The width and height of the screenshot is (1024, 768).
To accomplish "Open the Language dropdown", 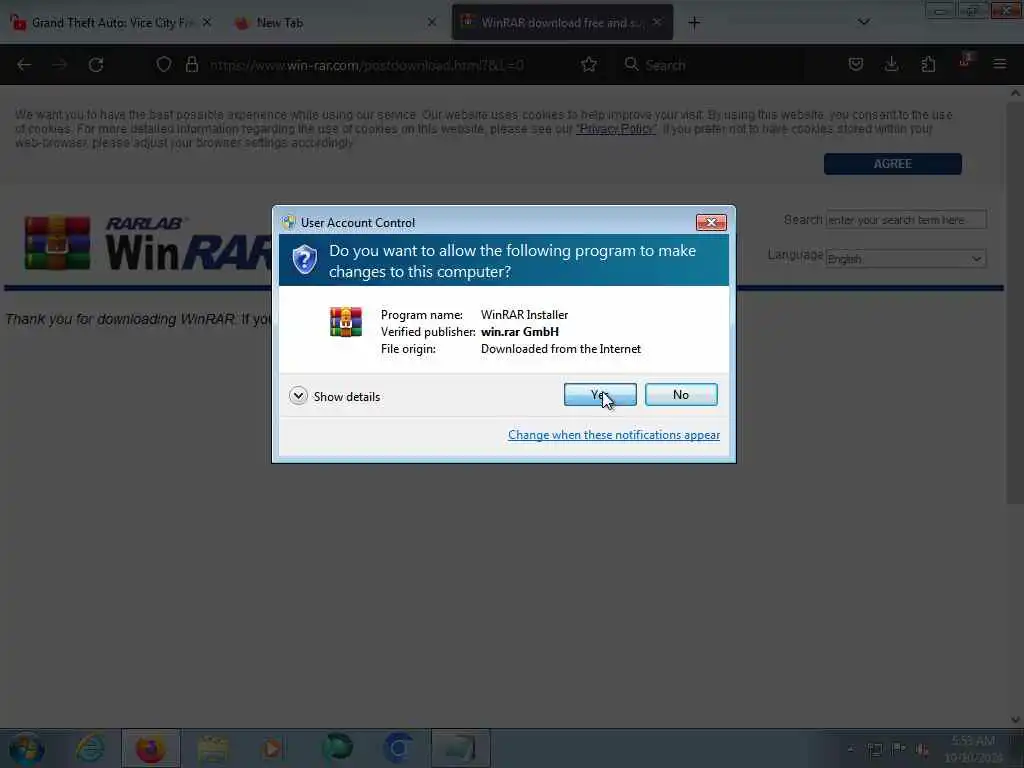I will coord(906,259).
